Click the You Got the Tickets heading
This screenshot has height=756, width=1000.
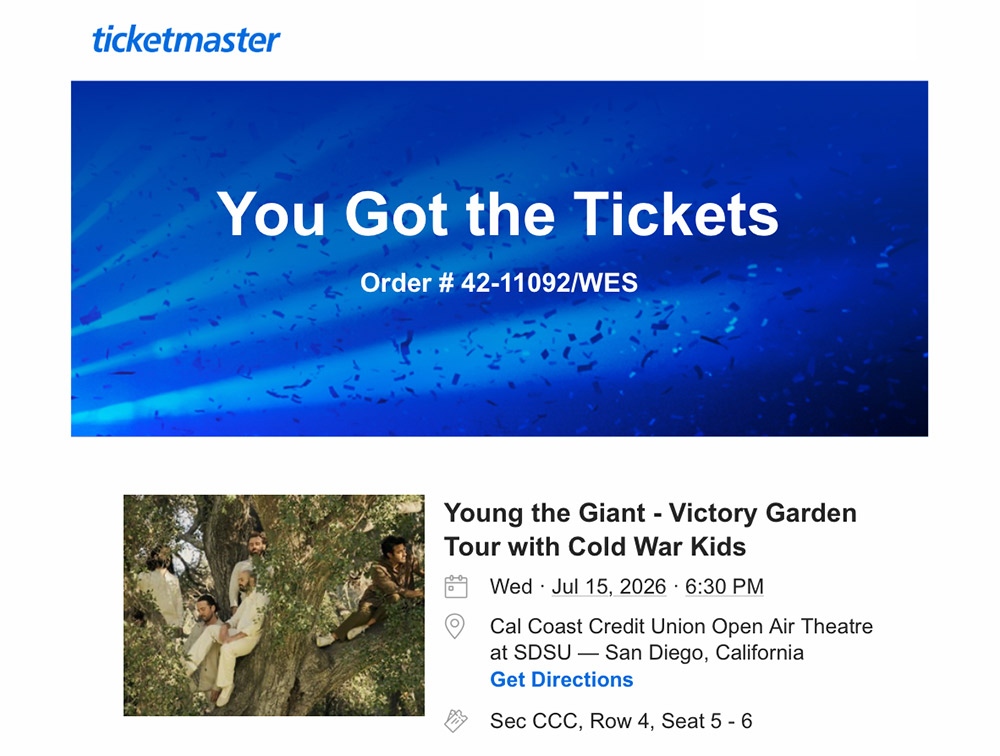pos(500,214)
